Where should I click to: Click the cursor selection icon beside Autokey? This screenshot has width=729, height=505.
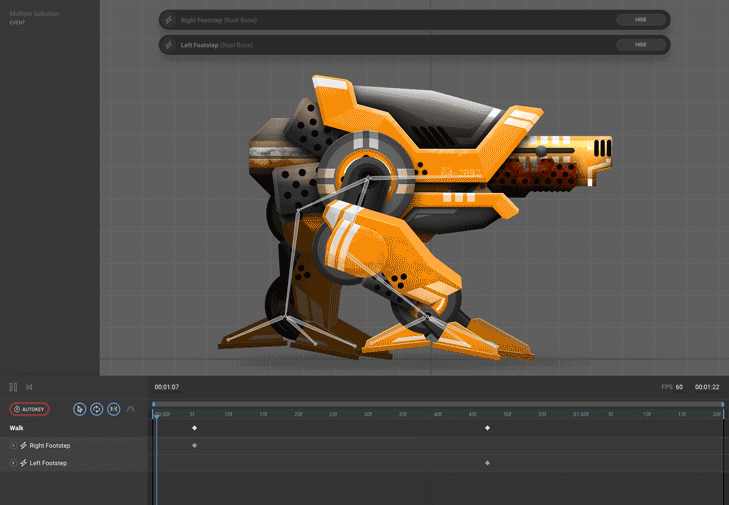click(80, 409)
